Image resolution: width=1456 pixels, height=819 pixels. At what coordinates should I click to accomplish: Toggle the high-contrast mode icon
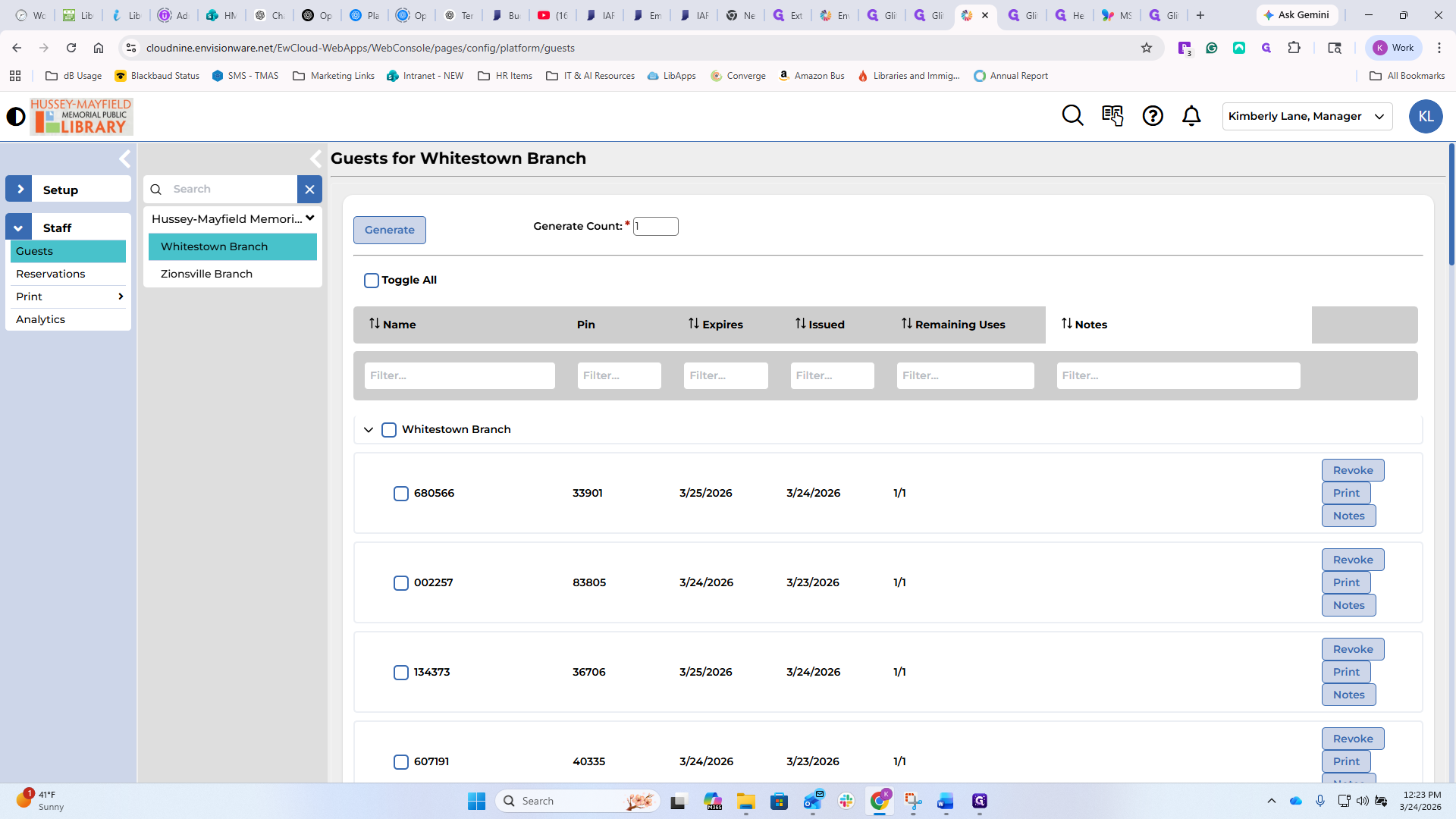(x=16, y=117)
